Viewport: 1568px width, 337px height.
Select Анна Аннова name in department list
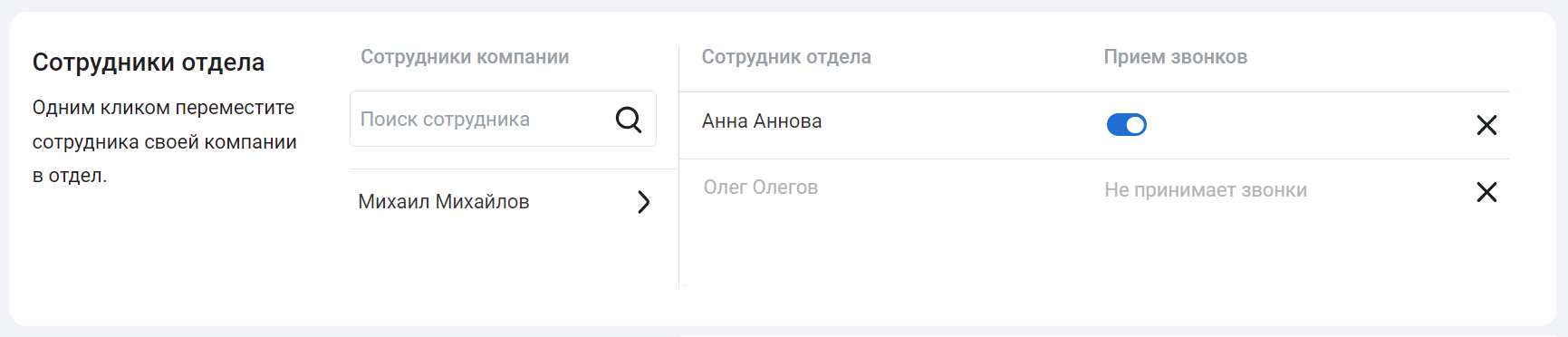(762, 121)
